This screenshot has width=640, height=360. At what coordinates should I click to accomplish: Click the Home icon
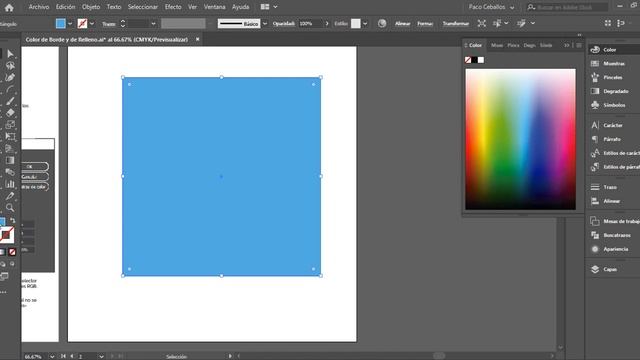[x=9, y=7]
